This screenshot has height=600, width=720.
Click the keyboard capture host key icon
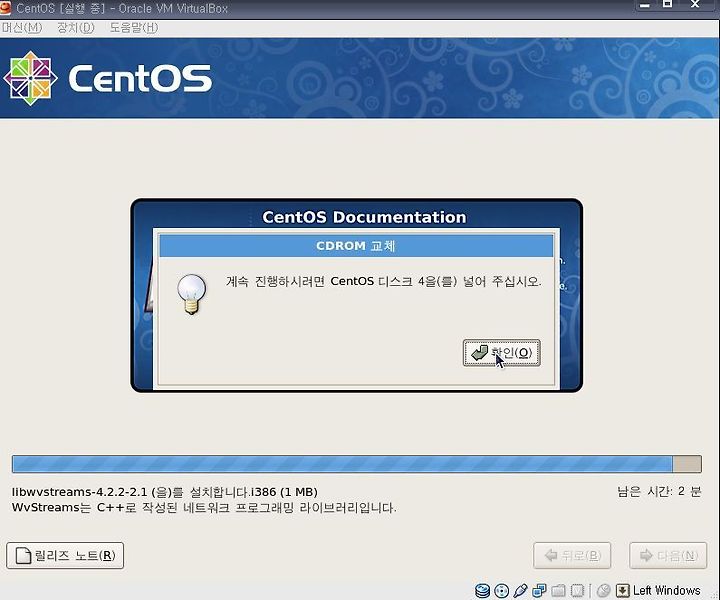(x=622, y=590)
